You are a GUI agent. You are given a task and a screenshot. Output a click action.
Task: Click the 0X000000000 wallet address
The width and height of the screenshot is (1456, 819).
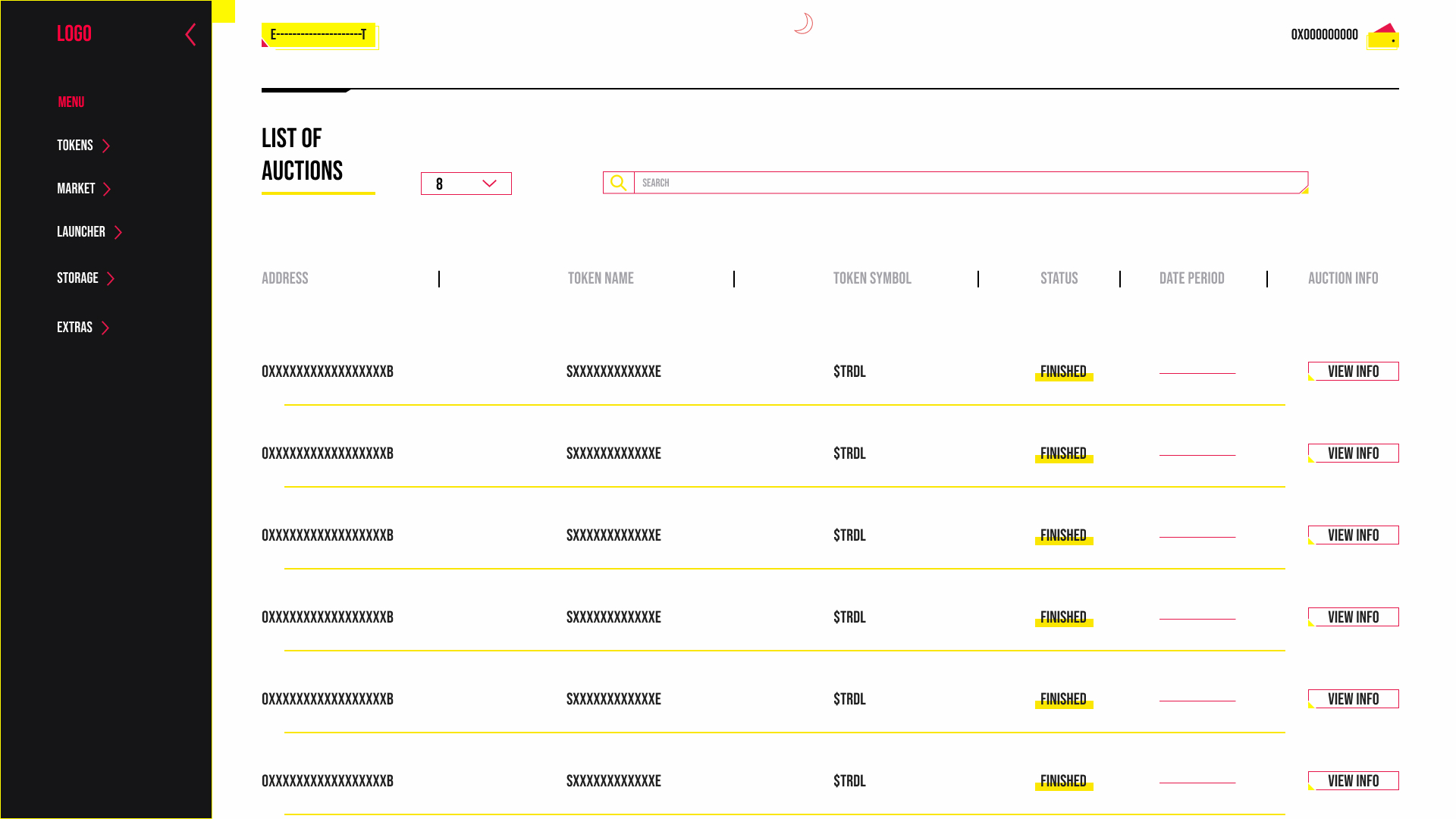(x=1324, y=35)
